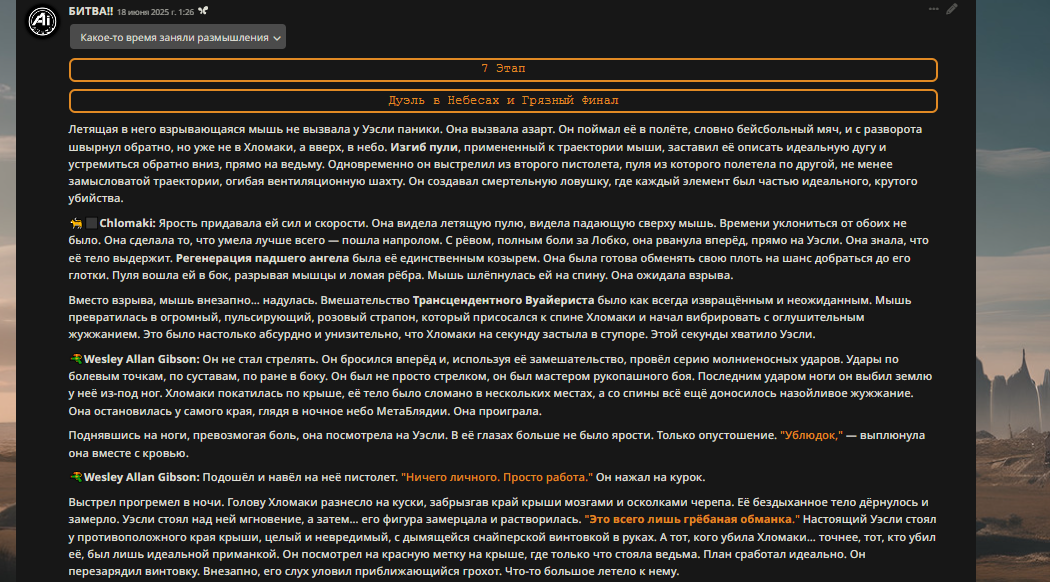Click the "7 Этап" heading box
Viewport: 1050px width, 582px height.
(503, 70)
